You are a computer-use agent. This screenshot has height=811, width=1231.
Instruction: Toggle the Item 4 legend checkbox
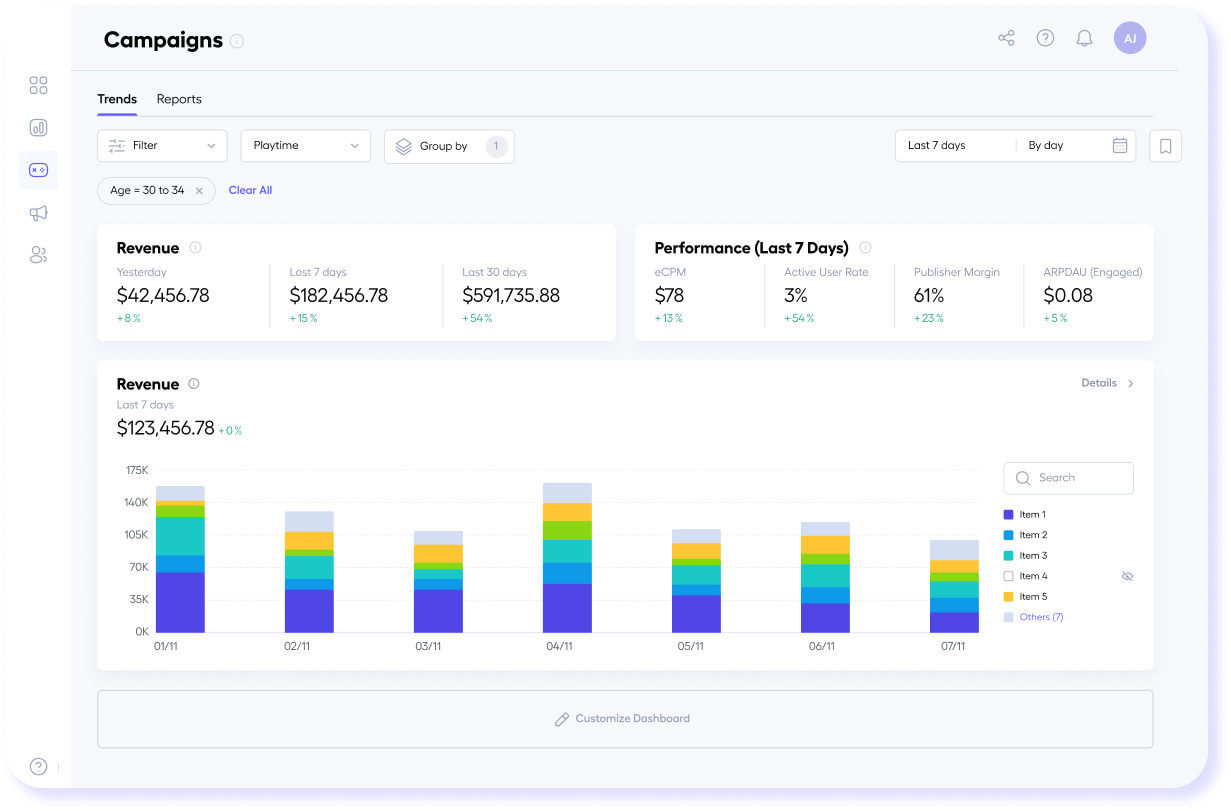coord(1008,576)
